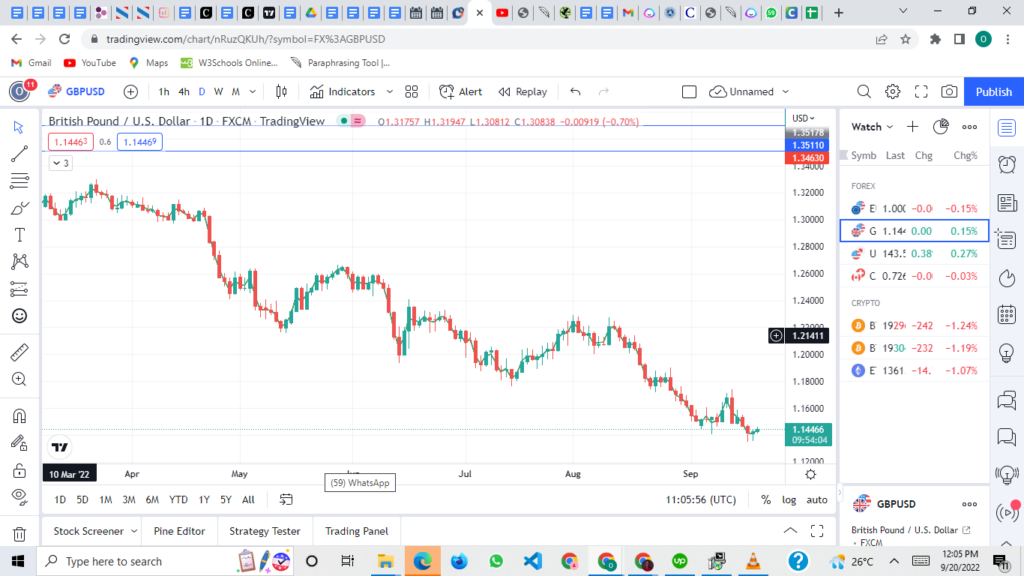The image size is (1024, 576).
Task: Open the go to date icon
Action: [x=286, y=500]
